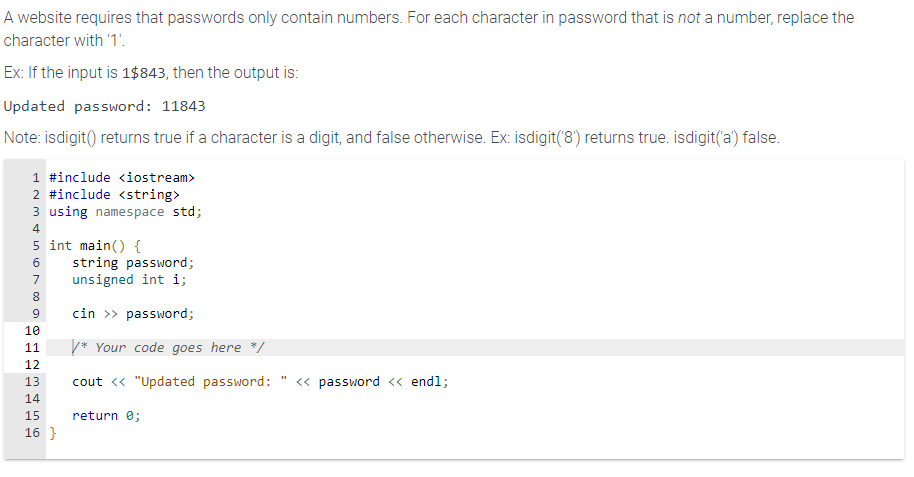Click the closing brace on line 16

click(52, 433)
